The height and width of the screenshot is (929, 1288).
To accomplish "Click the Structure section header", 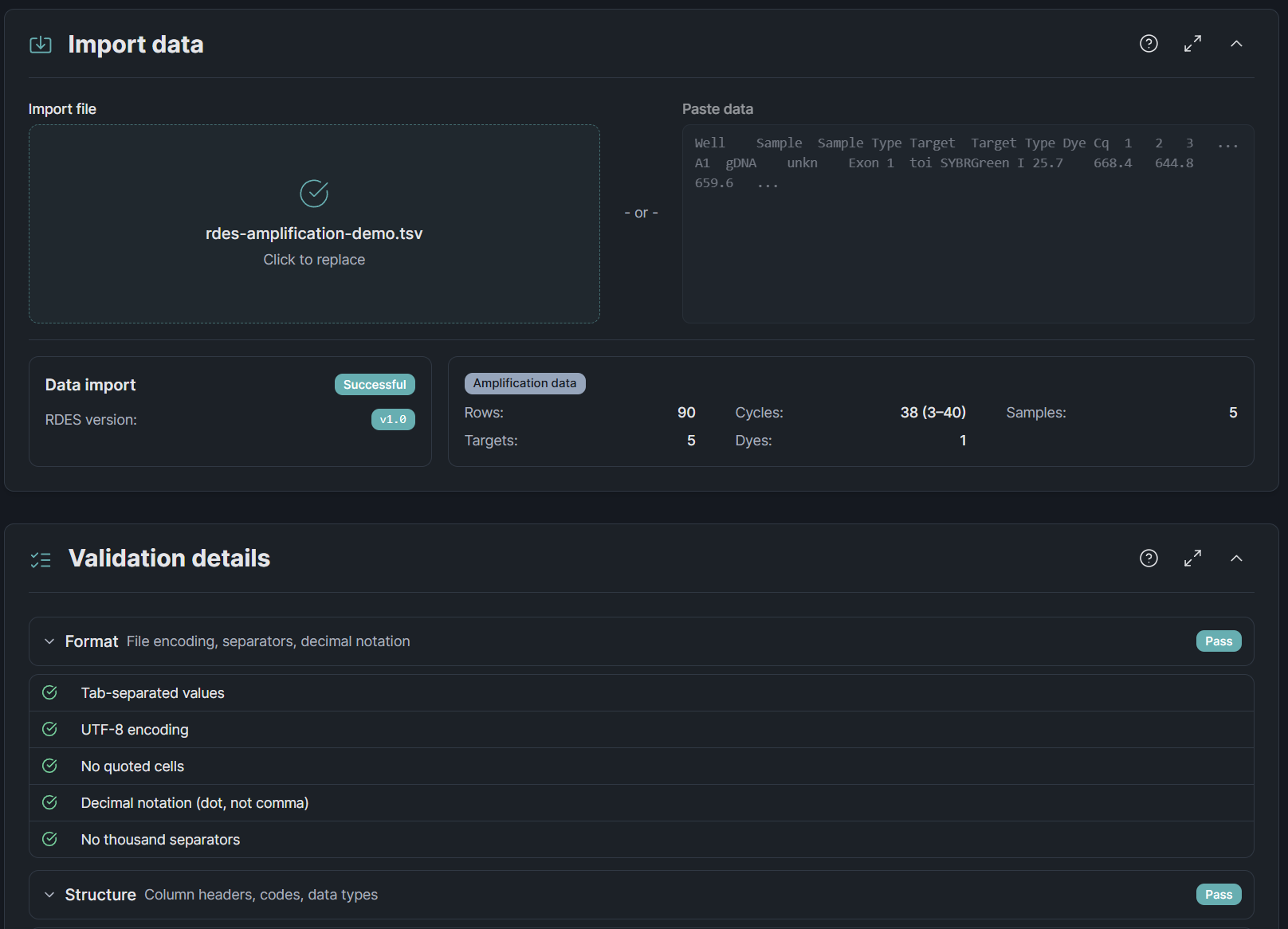I will tap(100, 894).
